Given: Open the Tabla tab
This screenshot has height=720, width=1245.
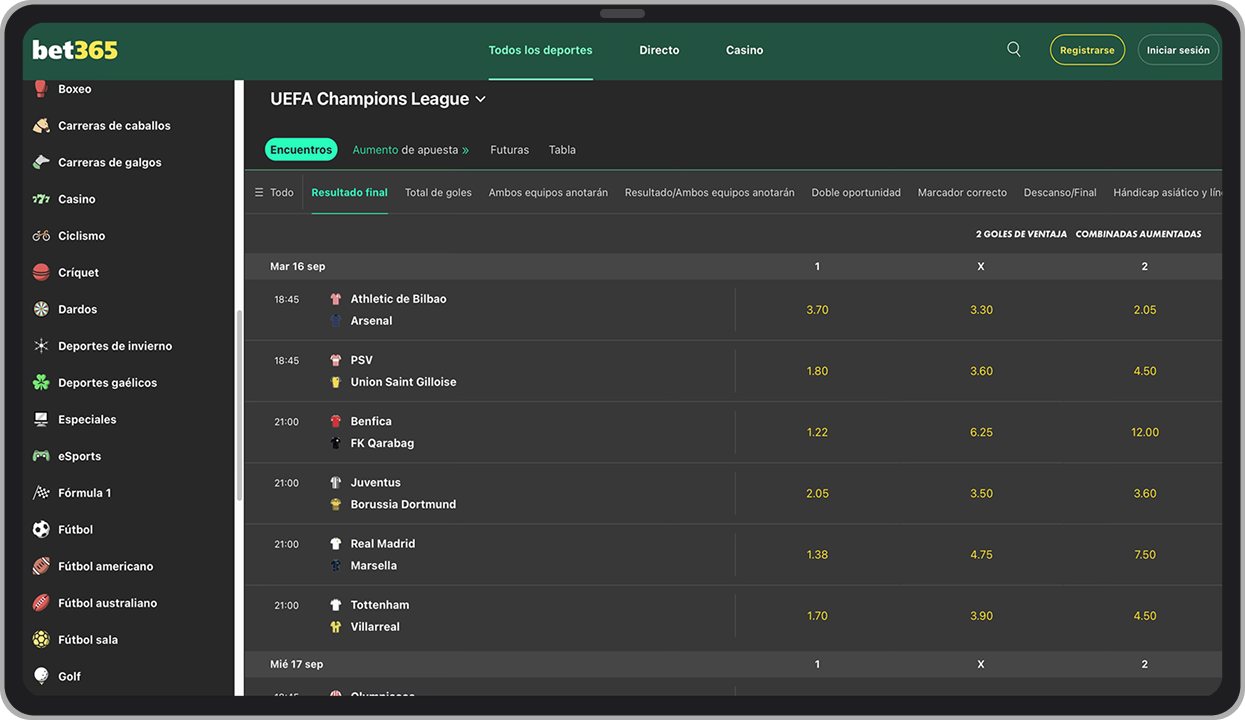Looking at the screenshot, I should coord(562,150).
